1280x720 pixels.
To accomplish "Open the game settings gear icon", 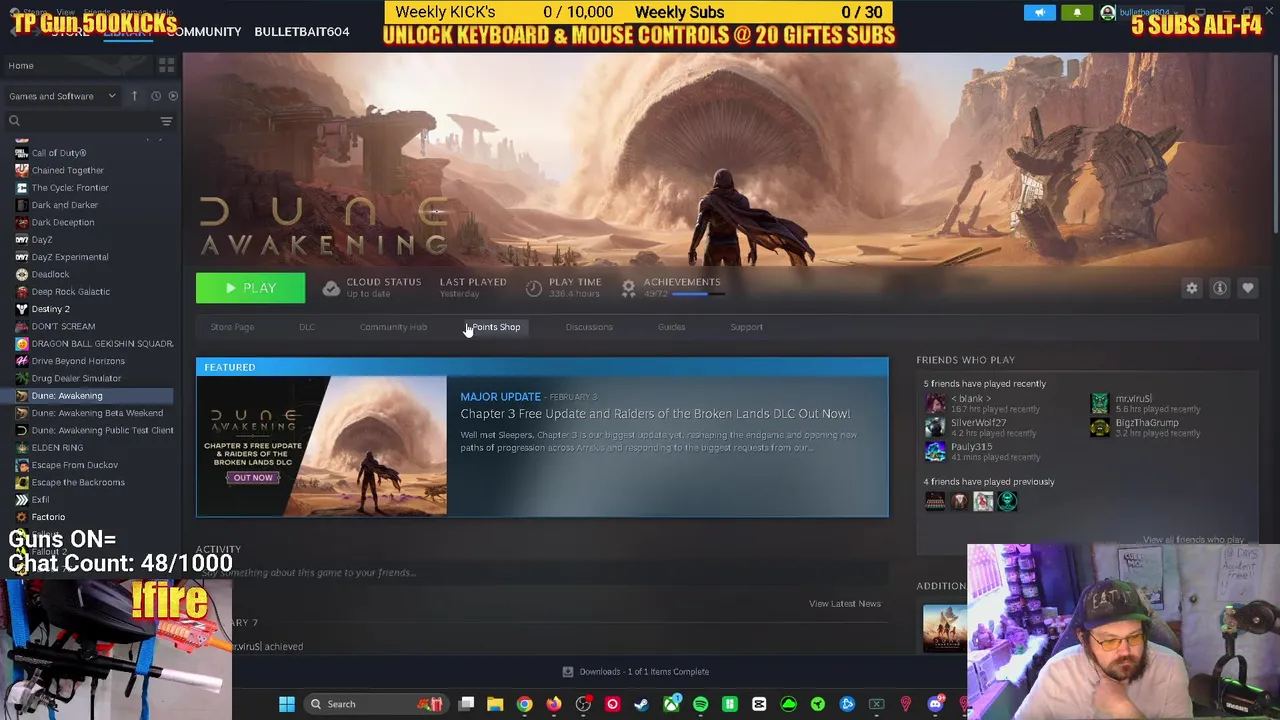I will click(1192, 288).
